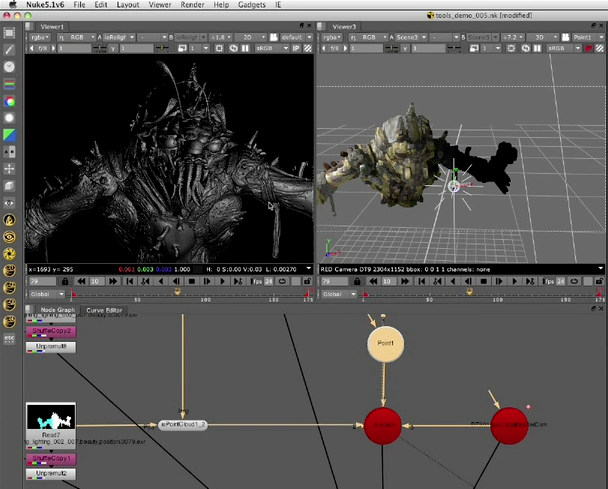Click Viewer1 region of interest icon

tap(219, 48)
